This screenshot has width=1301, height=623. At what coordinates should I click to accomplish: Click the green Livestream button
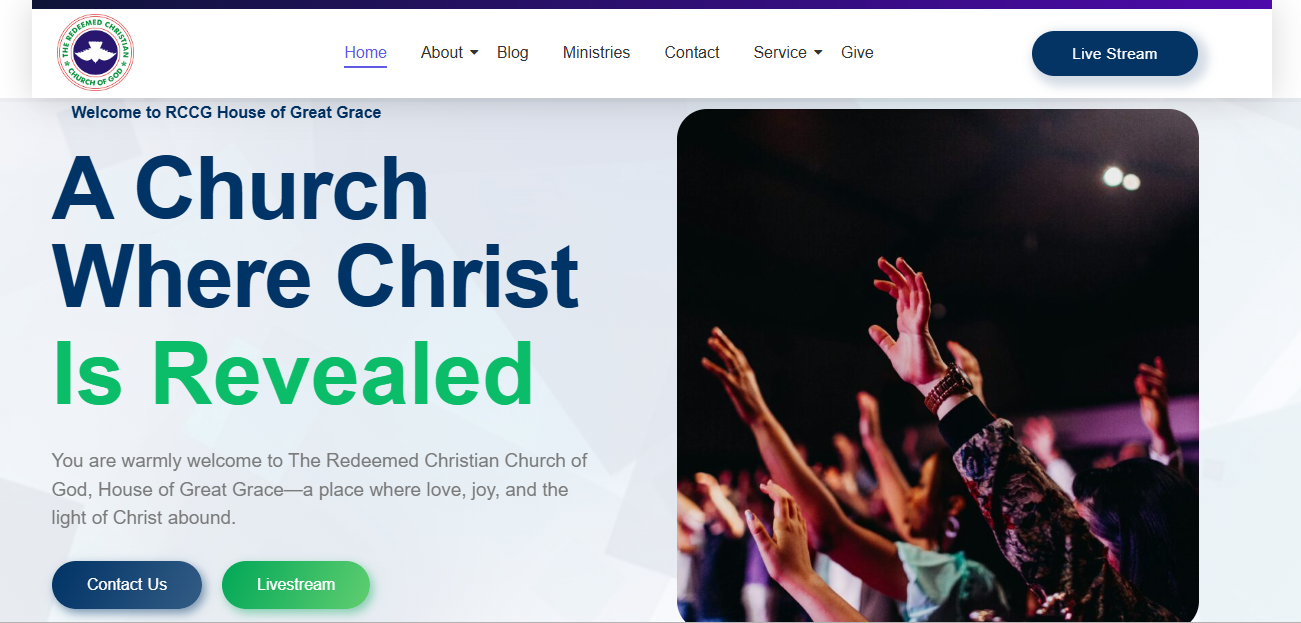pyautogui.click(x=296, y=585)
